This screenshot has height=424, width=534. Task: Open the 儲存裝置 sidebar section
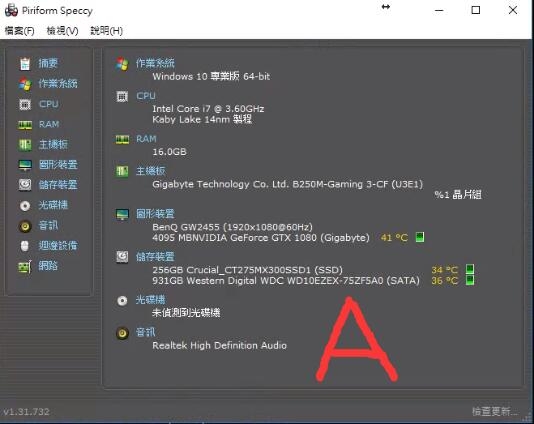58,185
